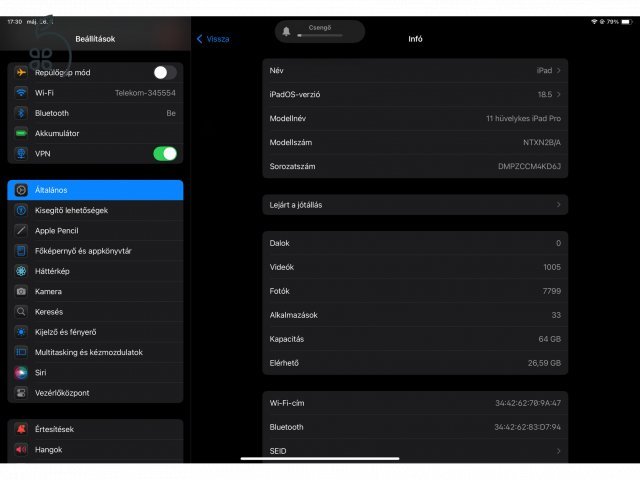Image resolution: width=640 pixels, height=480 pixels.
Task: Click the Kapacitás value 64 GB
Action: tap(549, 339)
